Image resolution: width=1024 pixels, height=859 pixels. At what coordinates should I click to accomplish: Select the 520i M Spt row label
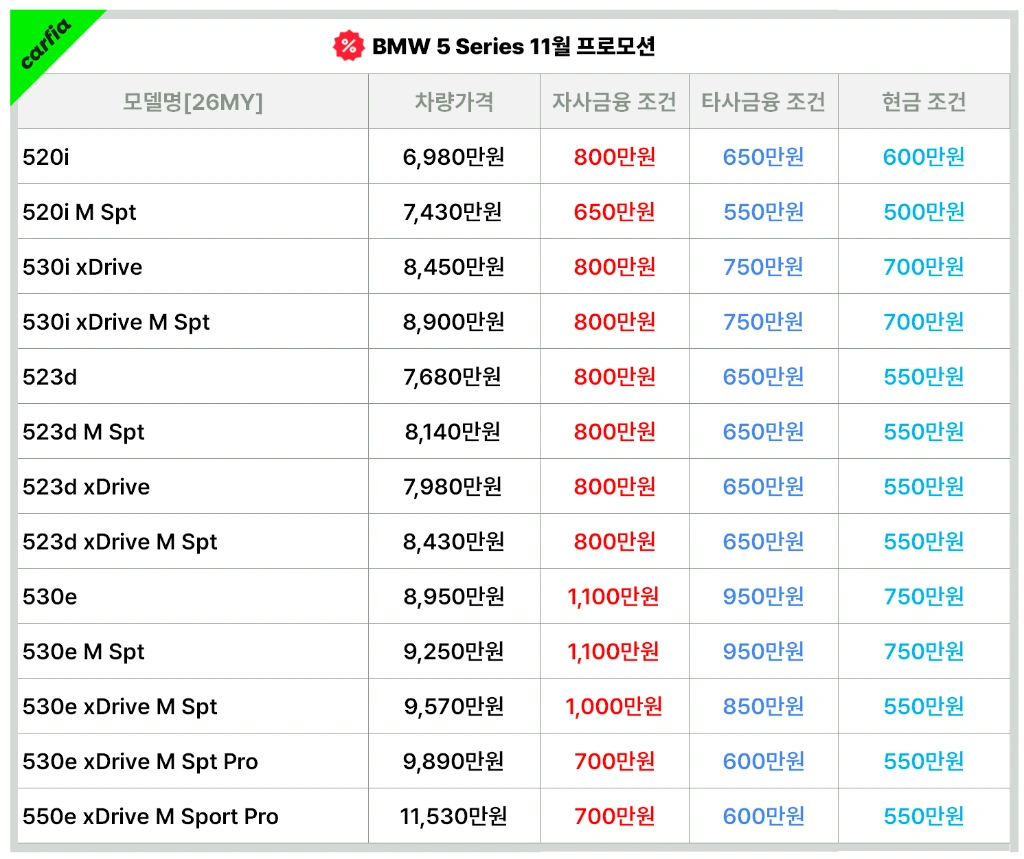tap(79, 212)
